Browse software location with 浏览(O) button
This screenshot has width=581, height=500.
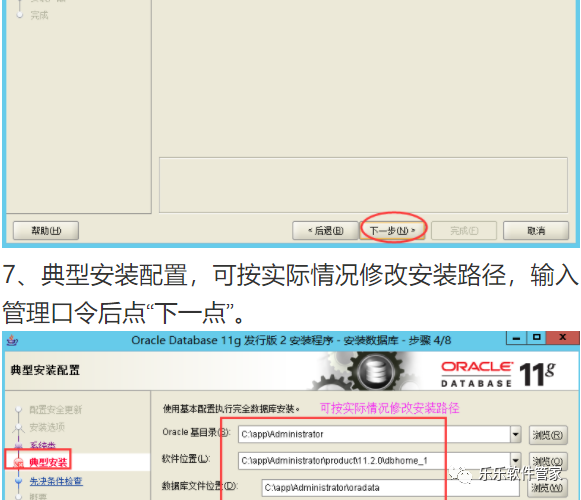click(548, 461)
